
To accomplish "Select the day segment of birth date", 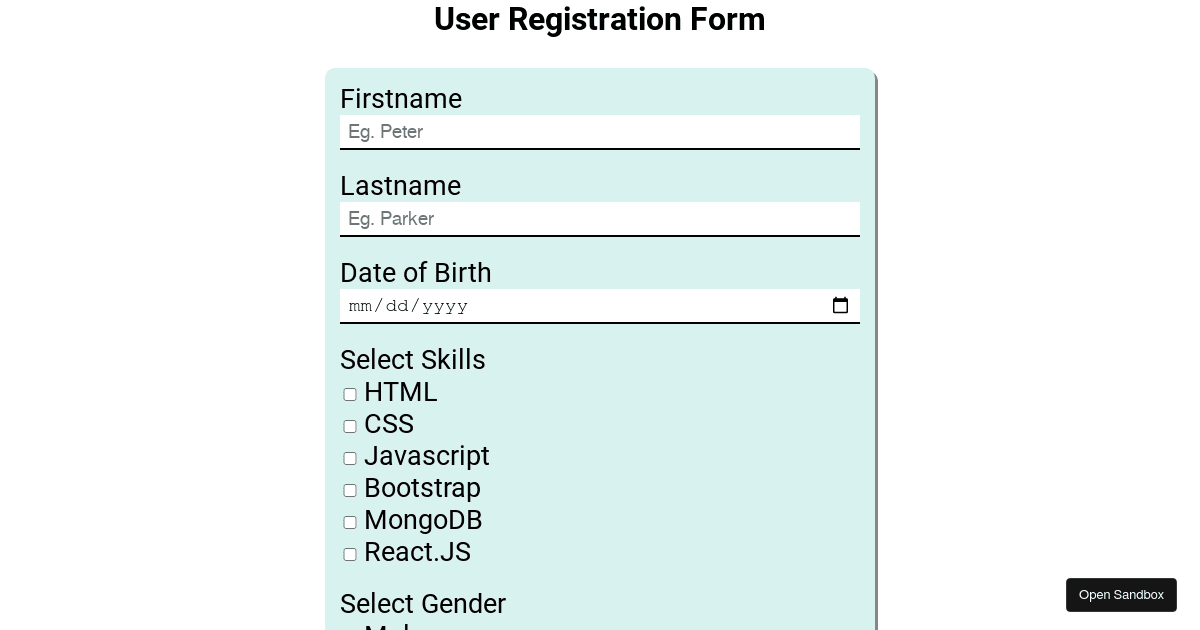I will click(397, 306).
